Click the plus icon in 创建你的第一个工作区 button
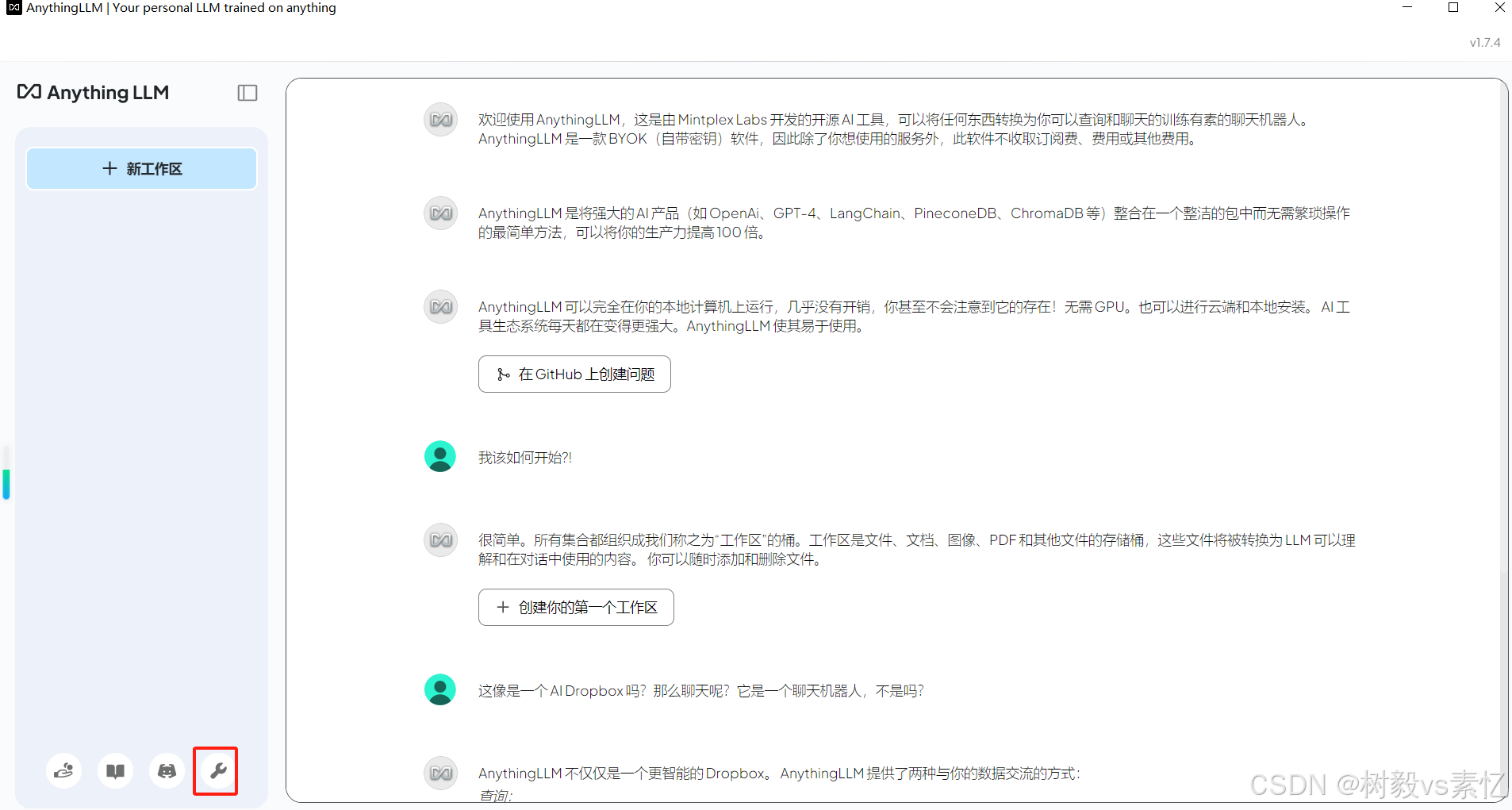This screenshot has height=810, width=1512. (x=503, y=607)
